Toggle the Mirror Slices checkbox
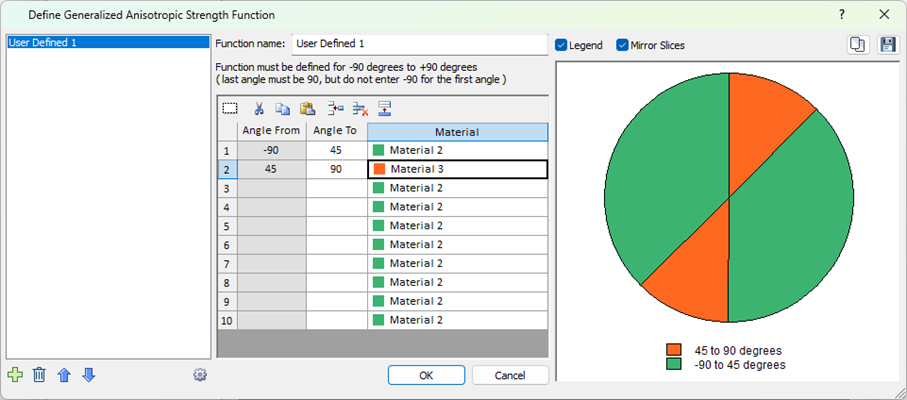This screenshot has height=400, width=907. tap(622, 45)
